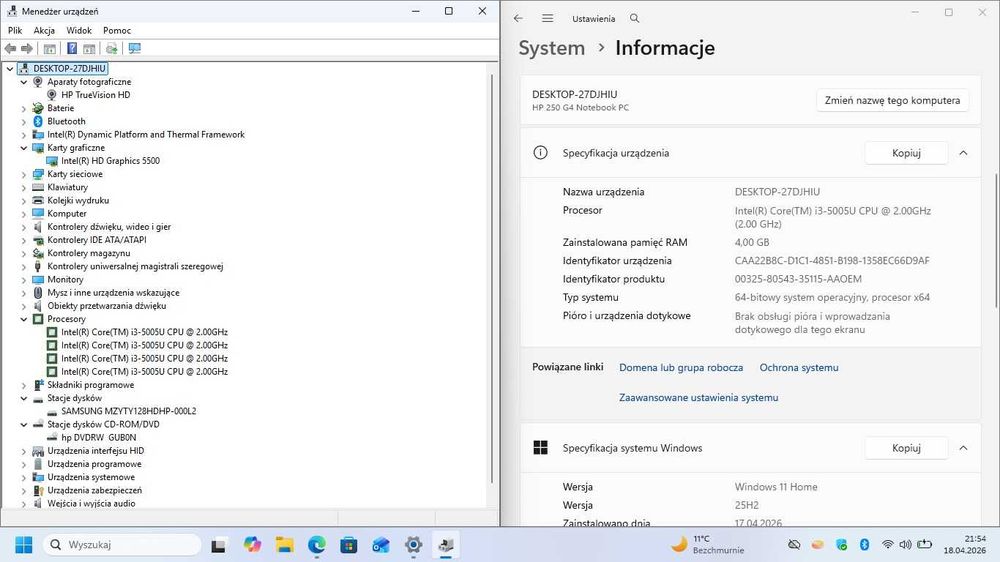1000x562 pixels.
Task: Open Microsoft Store from the taskbar
Action: pyautogui.click(x=349, y=544)
